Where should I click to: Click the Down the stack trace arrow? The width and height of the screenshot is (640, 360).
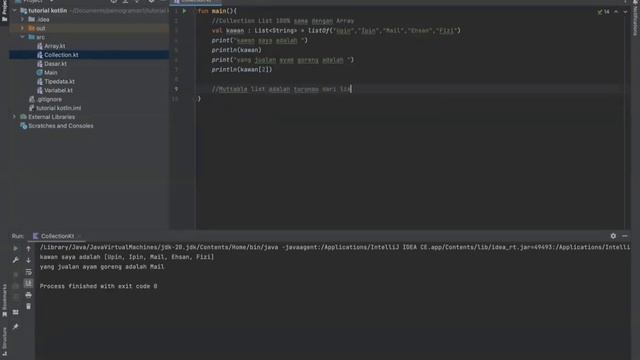point(29,260)
